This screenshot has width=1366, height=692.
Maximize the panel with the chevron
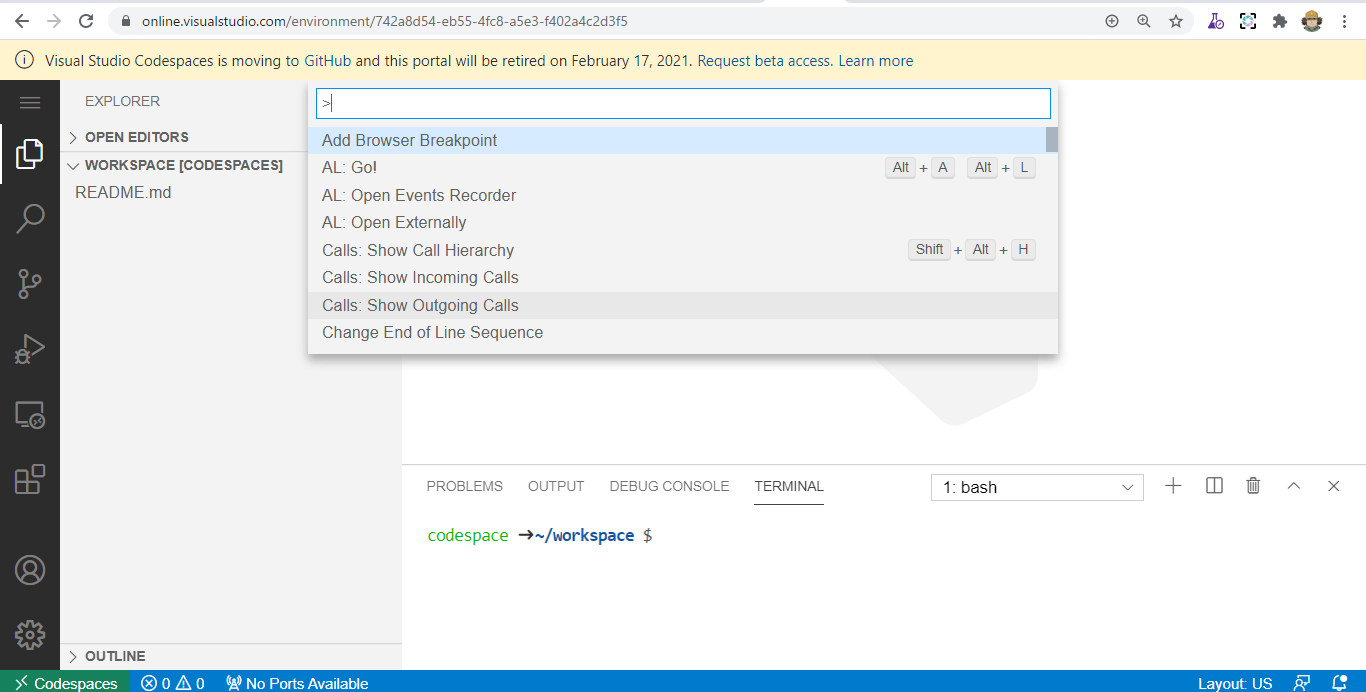pos(1293,485)
